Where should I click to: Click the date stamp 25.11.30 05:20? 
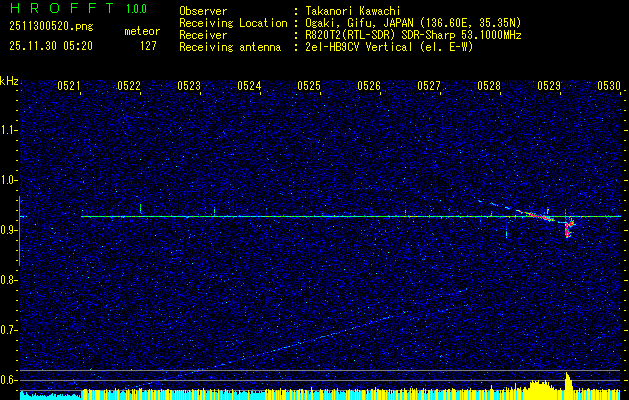51,46
